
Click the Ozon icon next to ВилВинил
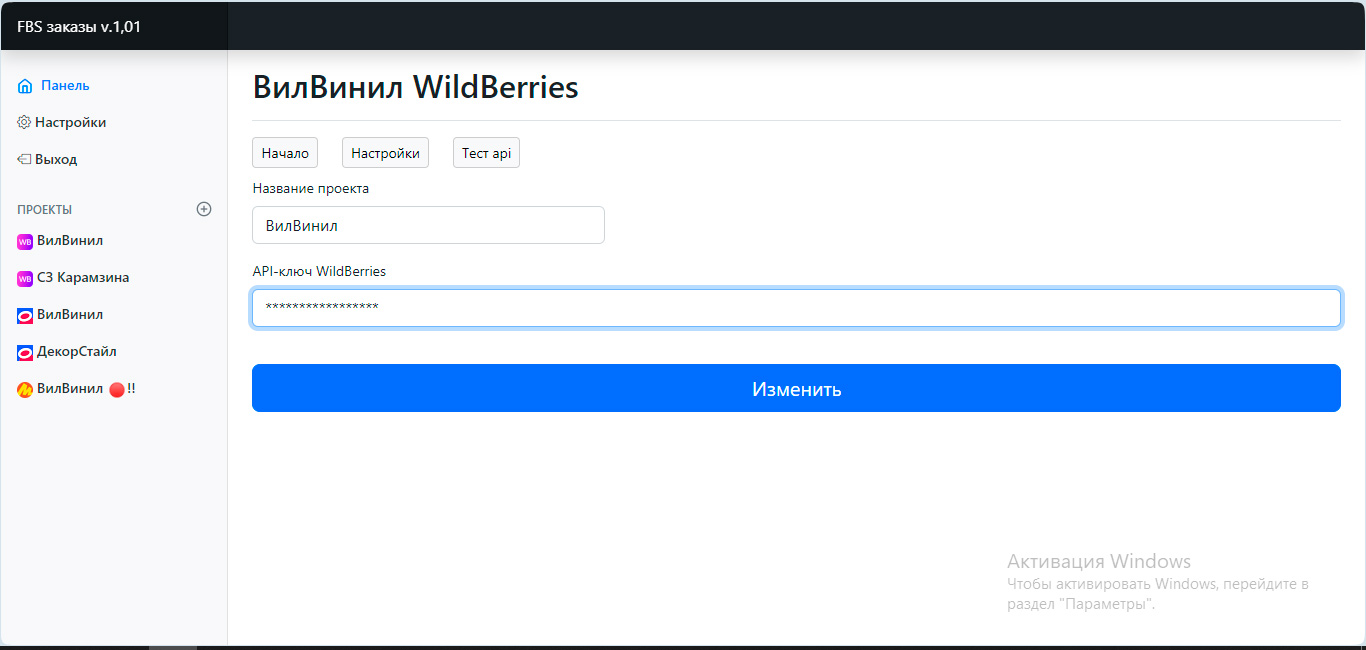[25, 315]
